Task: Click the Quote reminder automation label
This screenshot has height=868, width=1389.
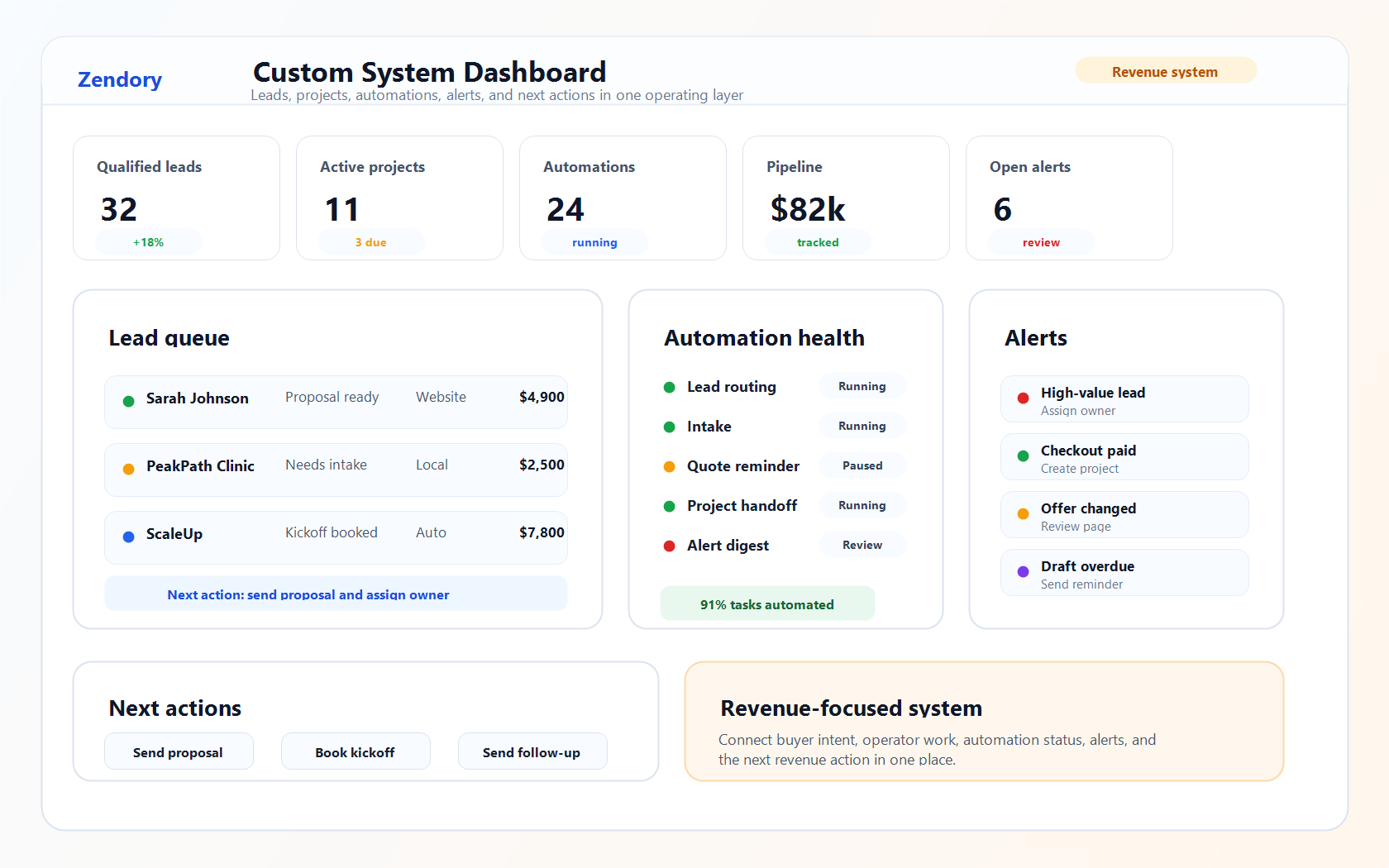Action: (743, 466)
